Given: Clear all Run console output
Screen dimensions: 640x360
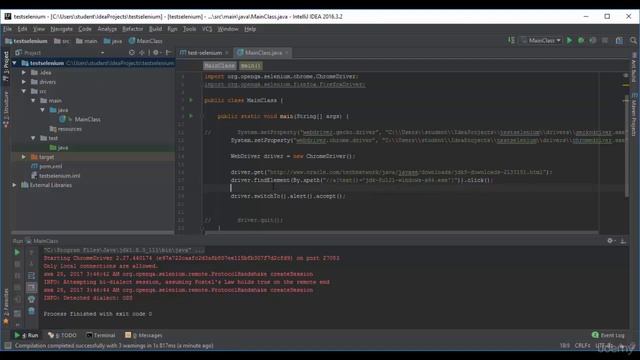Looking at the screenshot, I should (x=31, y=311).
